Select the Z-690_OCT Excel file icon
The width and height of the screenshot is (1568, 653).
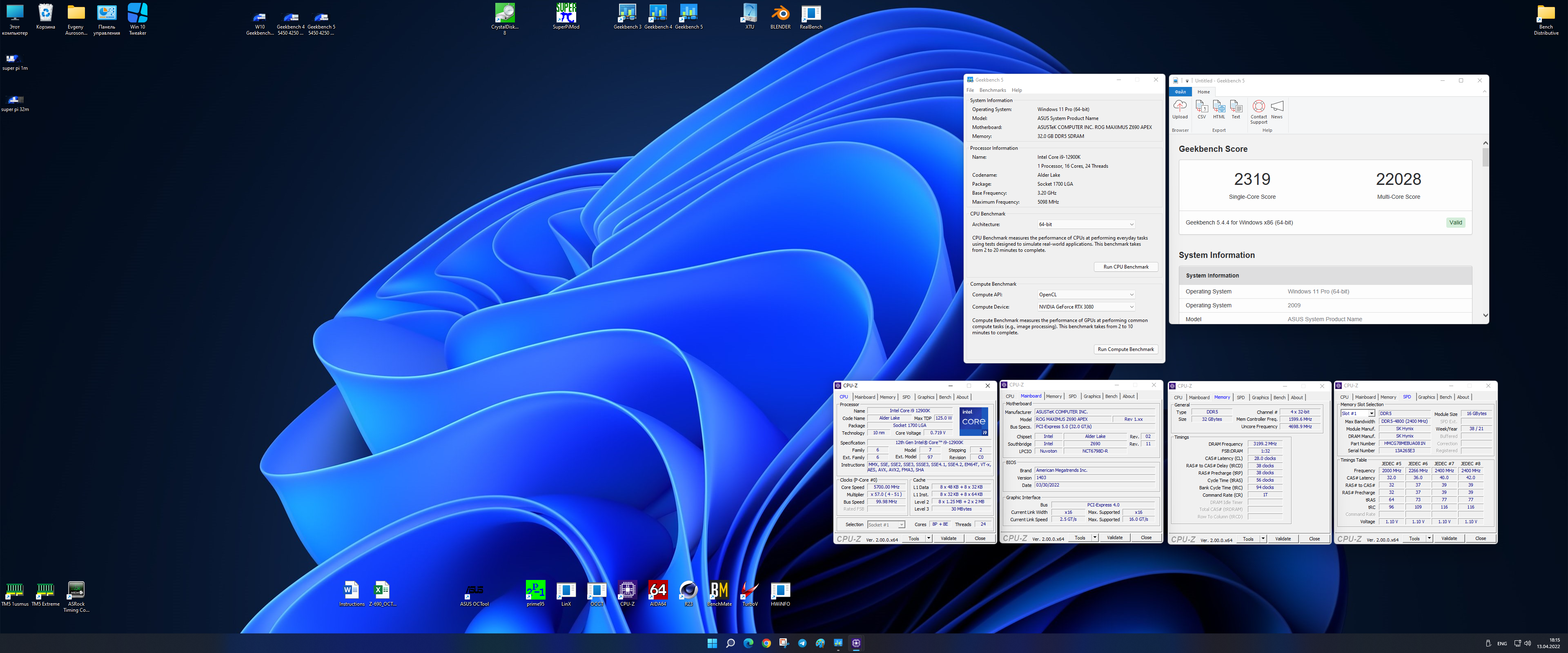pyautogui.click(x=382, y=593)
